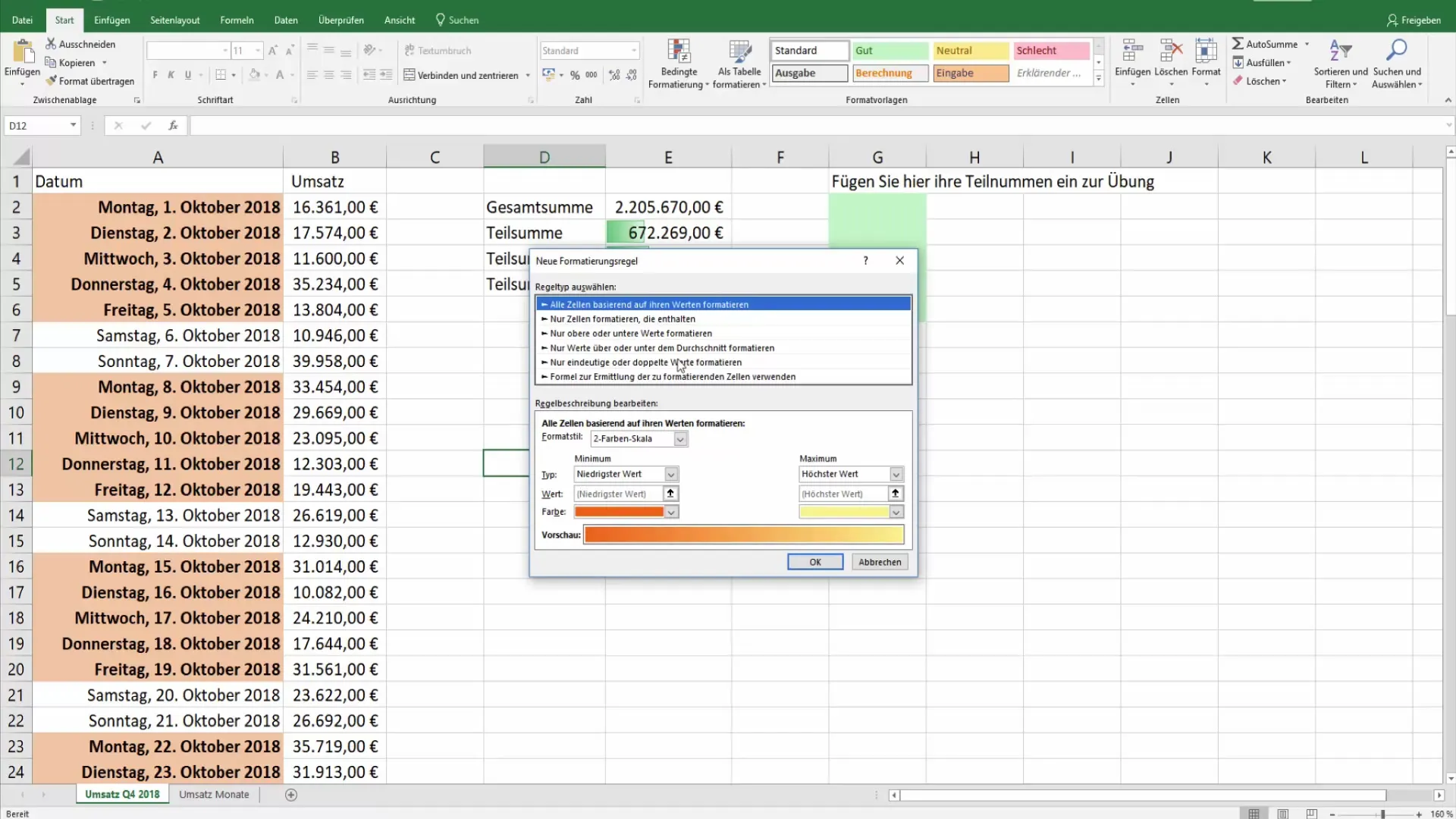Screen dimensions: 1456x819
Task: Click the insert function fx icon
Action: (x=173, y=125)
